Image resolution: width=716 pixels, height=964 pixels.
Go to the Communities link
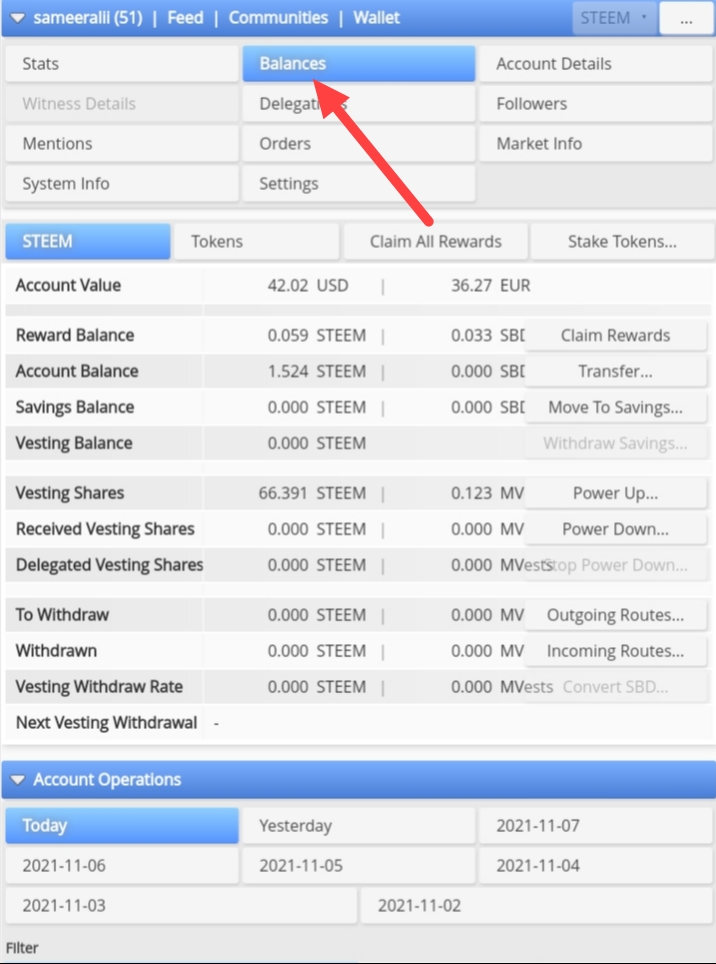[x=278, y=18]
